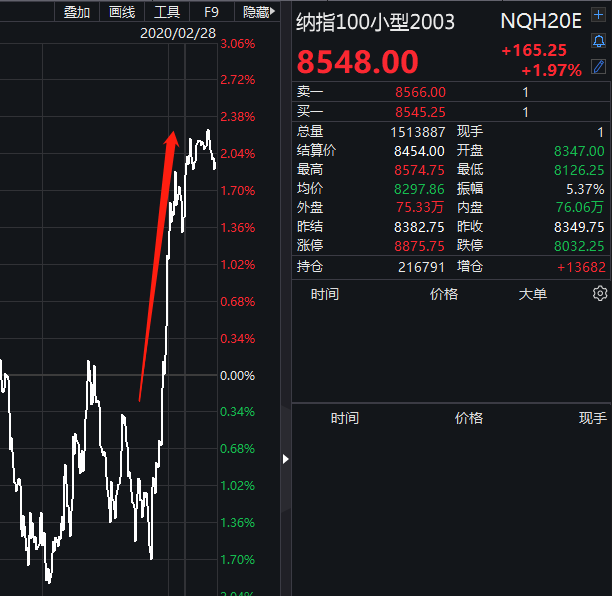Click the 隐藏 hide dropdown
Image resolution: width=612 pixels, height=596 pixels.
[x=256, y=12]
